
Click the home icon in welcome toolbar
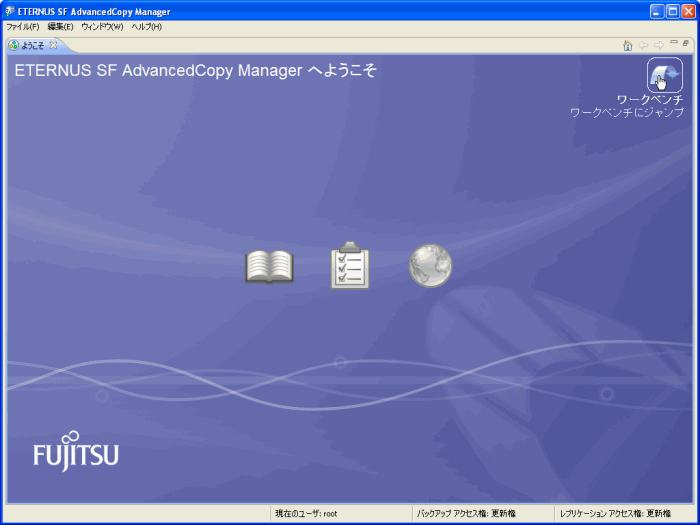coord(628,45)
